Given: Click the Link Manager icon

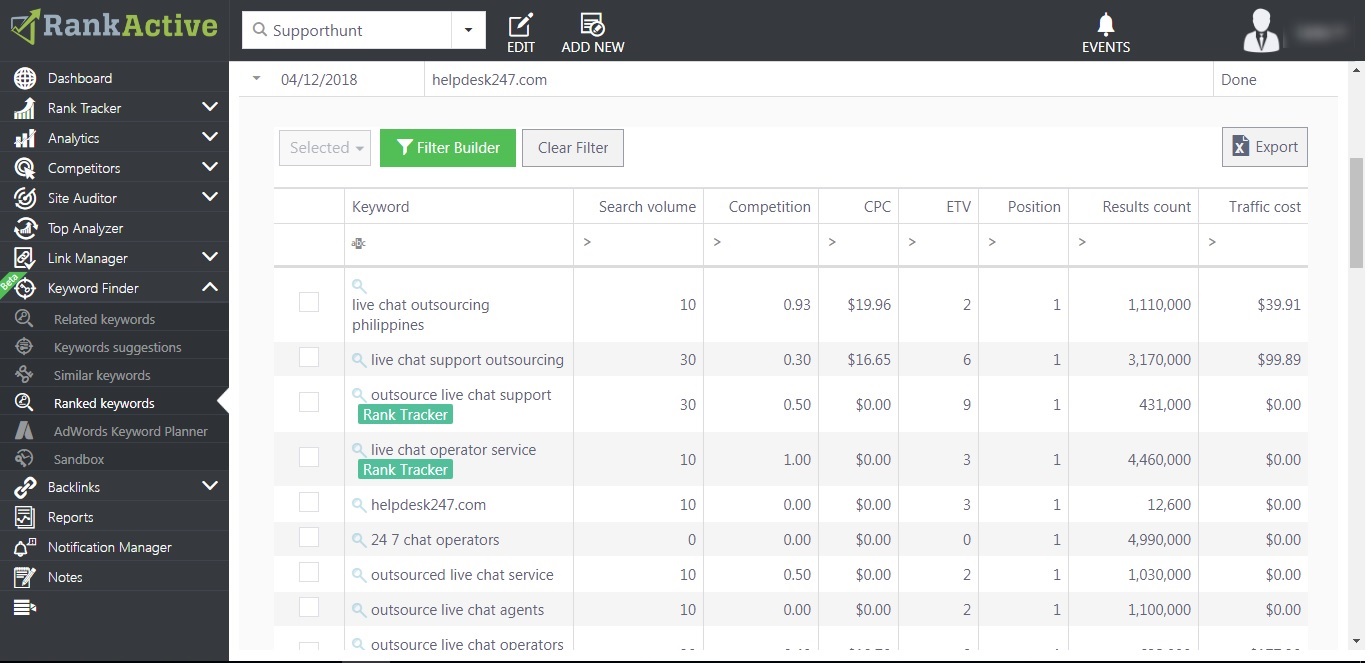Looking at the screenshot, I should point(25,258).
